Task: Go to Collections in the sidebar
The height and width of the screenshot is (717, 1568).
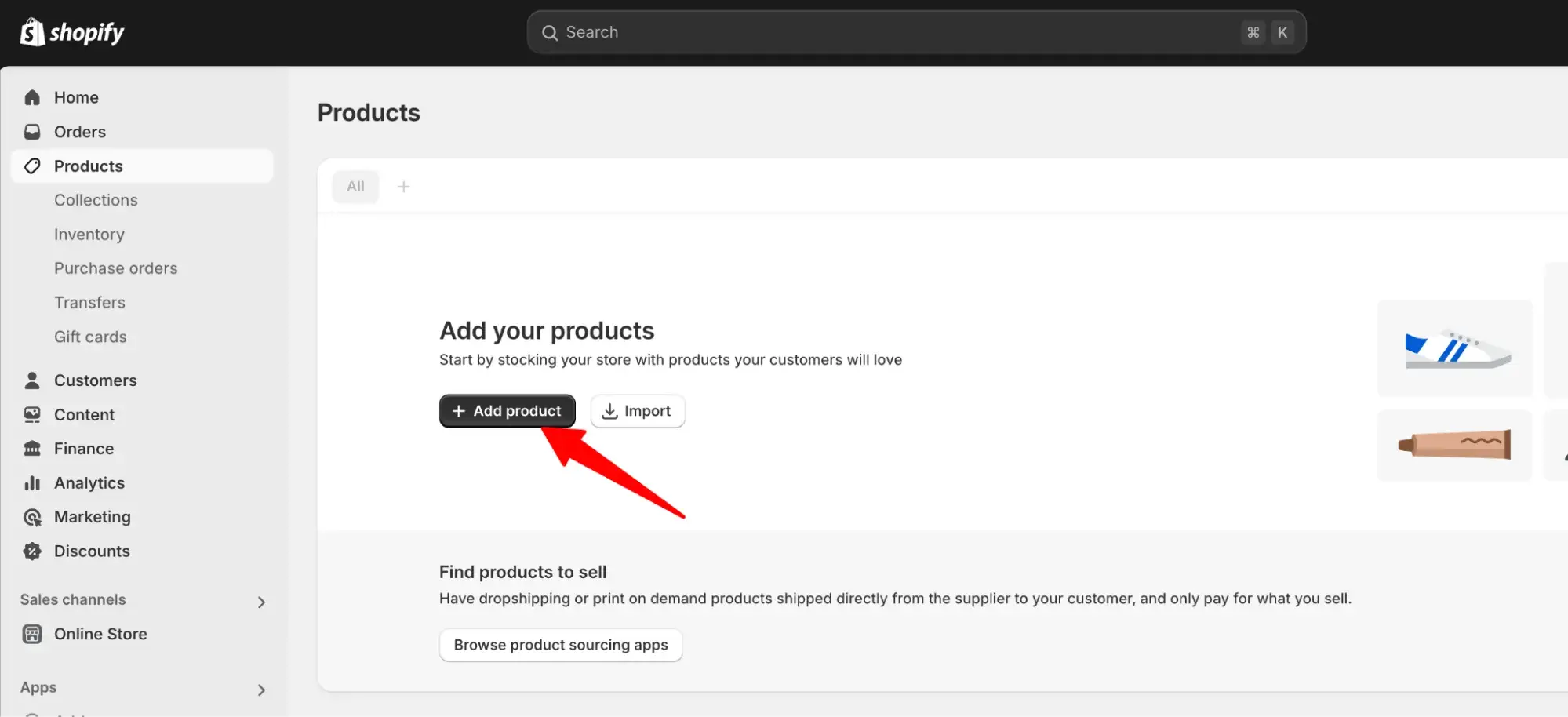Action: pyautogui.click(x=96, y=200)
